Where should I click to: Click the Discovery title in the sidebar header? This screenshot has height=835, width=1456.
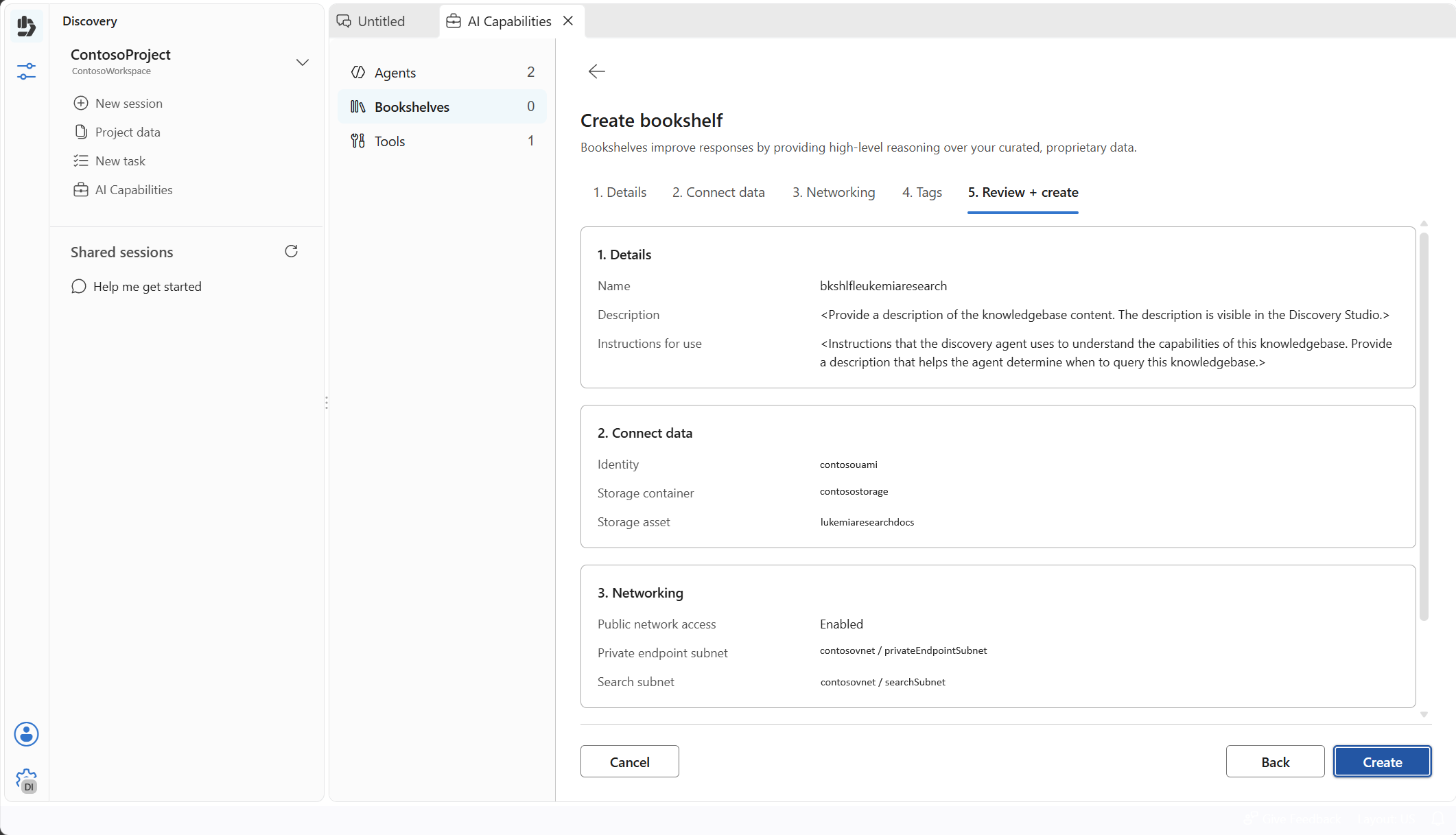click(x=89, y=21)
